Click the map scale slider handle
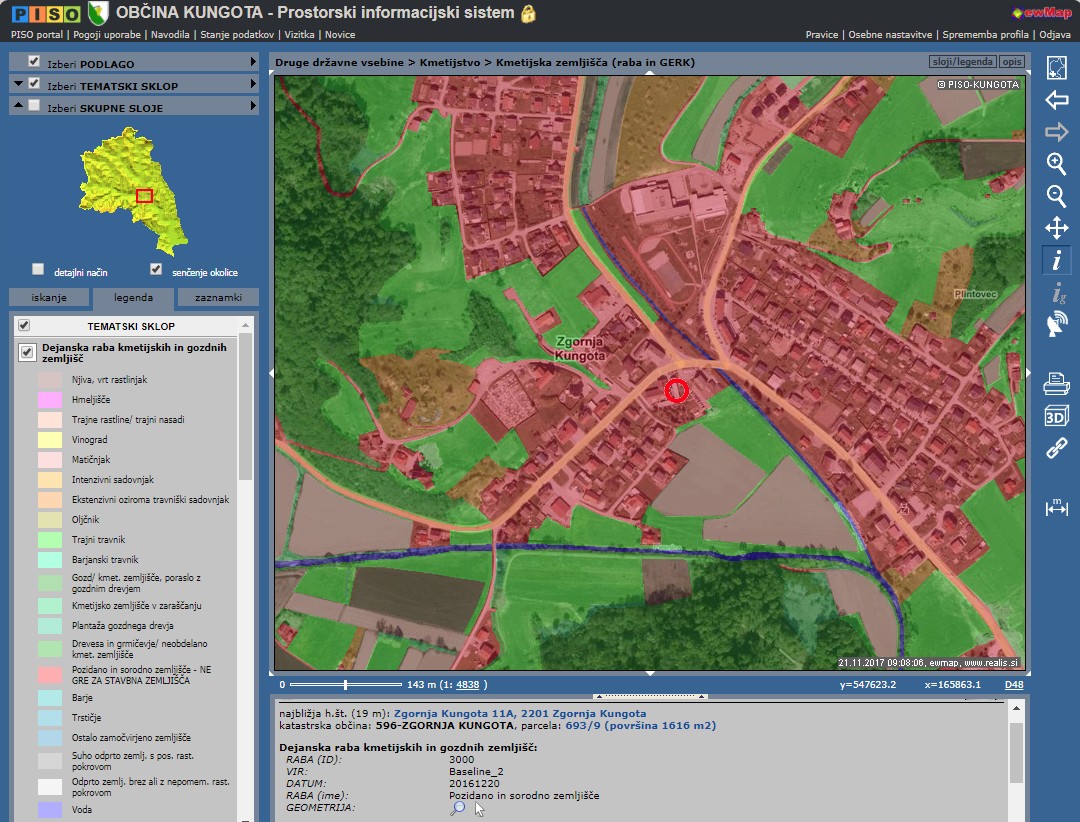Image resolution: width=1080 pixels, height=822 pixels. click(345, 685)
